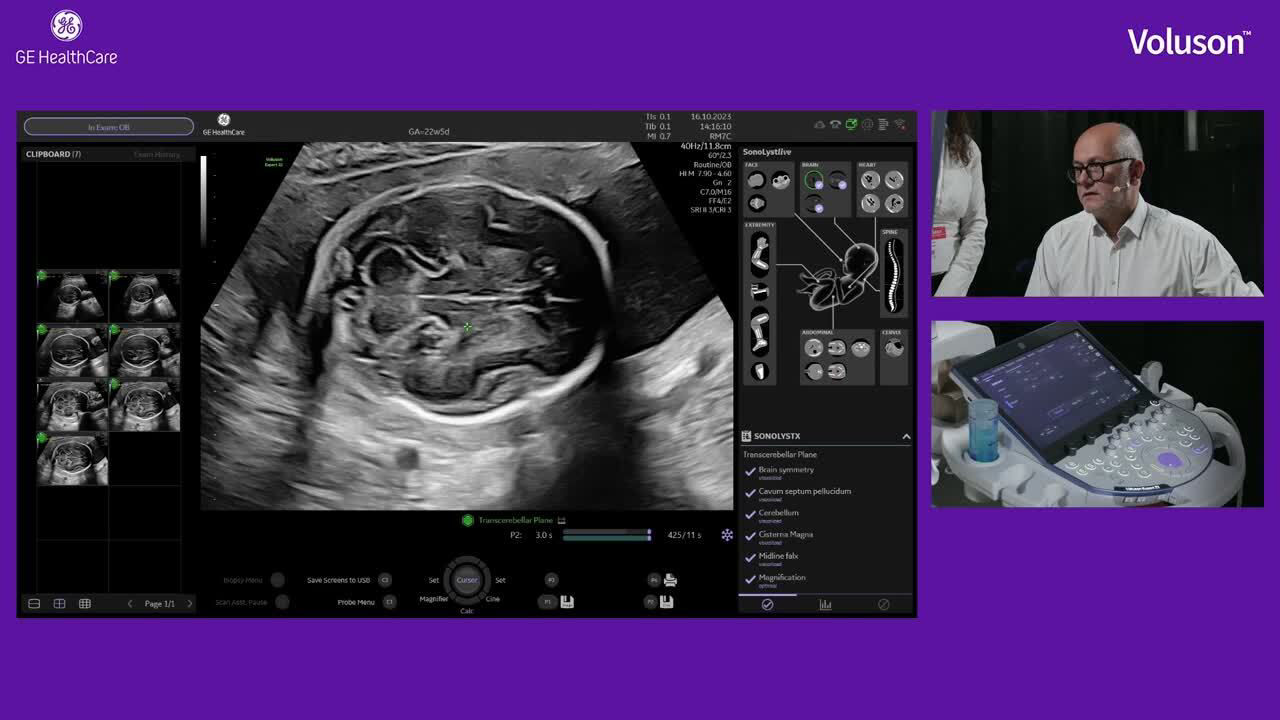This screenshot has height=720, width=1280.
Task: Click the snowflake freeze icon
Action: (x=727, y=535)
